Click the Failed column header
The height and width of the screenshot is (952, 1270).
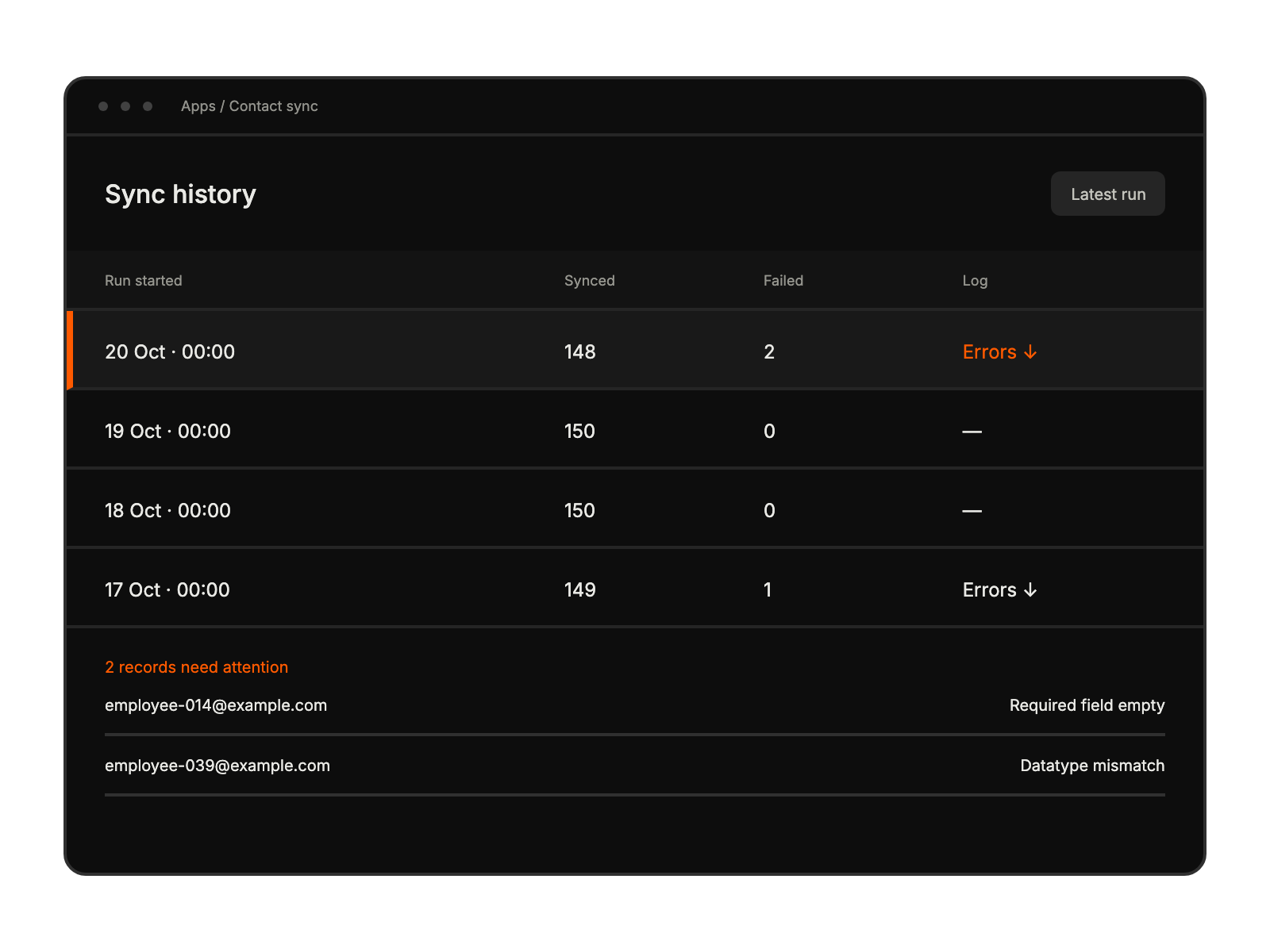pyautogui.click(x=783, y=280)
